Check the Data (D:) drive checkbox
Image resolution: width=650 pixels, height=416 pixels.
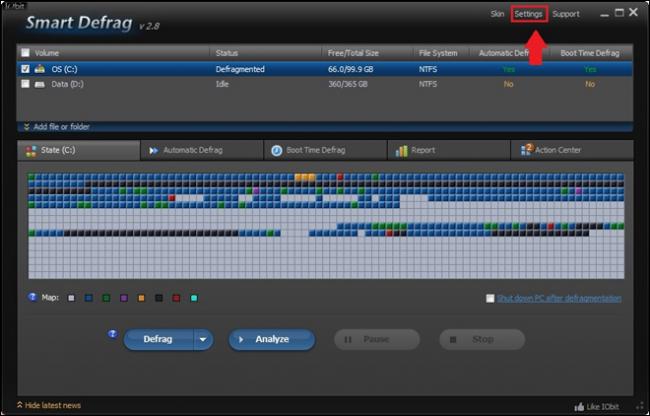tap(25, 84)
